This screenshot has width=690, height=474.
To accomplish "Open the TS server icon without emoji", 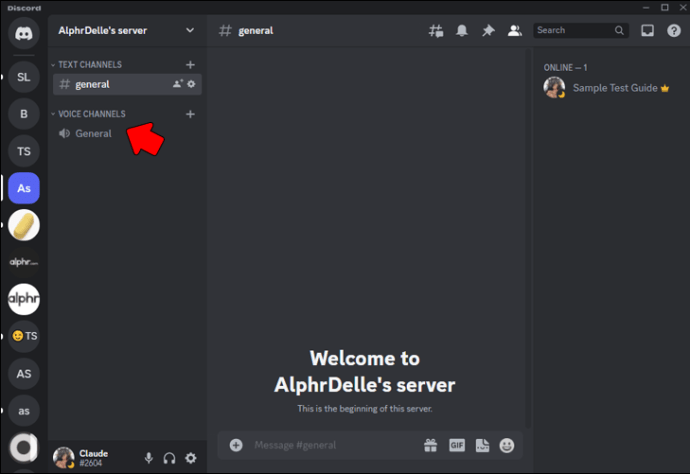I will [24, 151].
